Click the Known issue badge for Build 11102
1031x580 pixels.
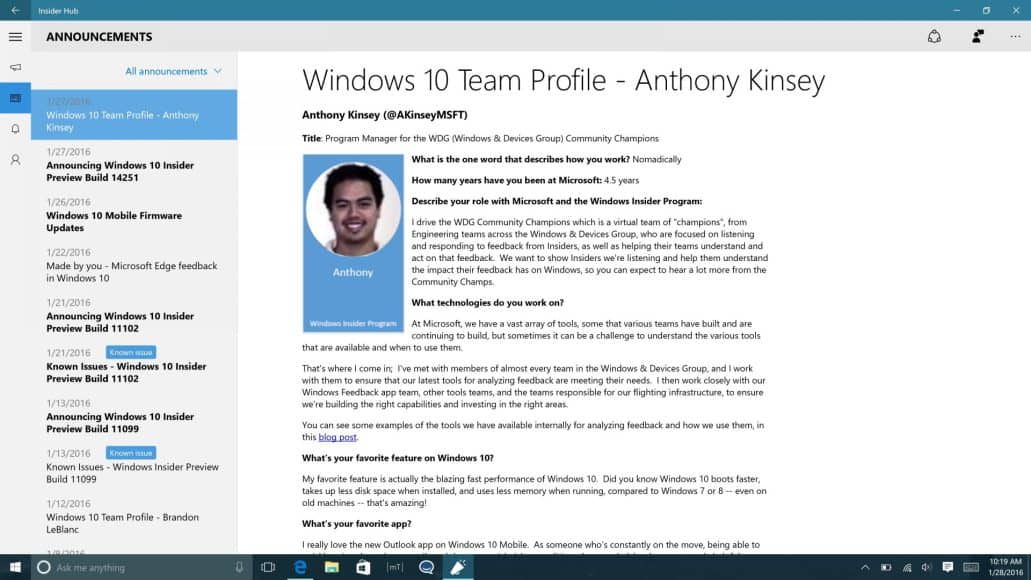131,352
